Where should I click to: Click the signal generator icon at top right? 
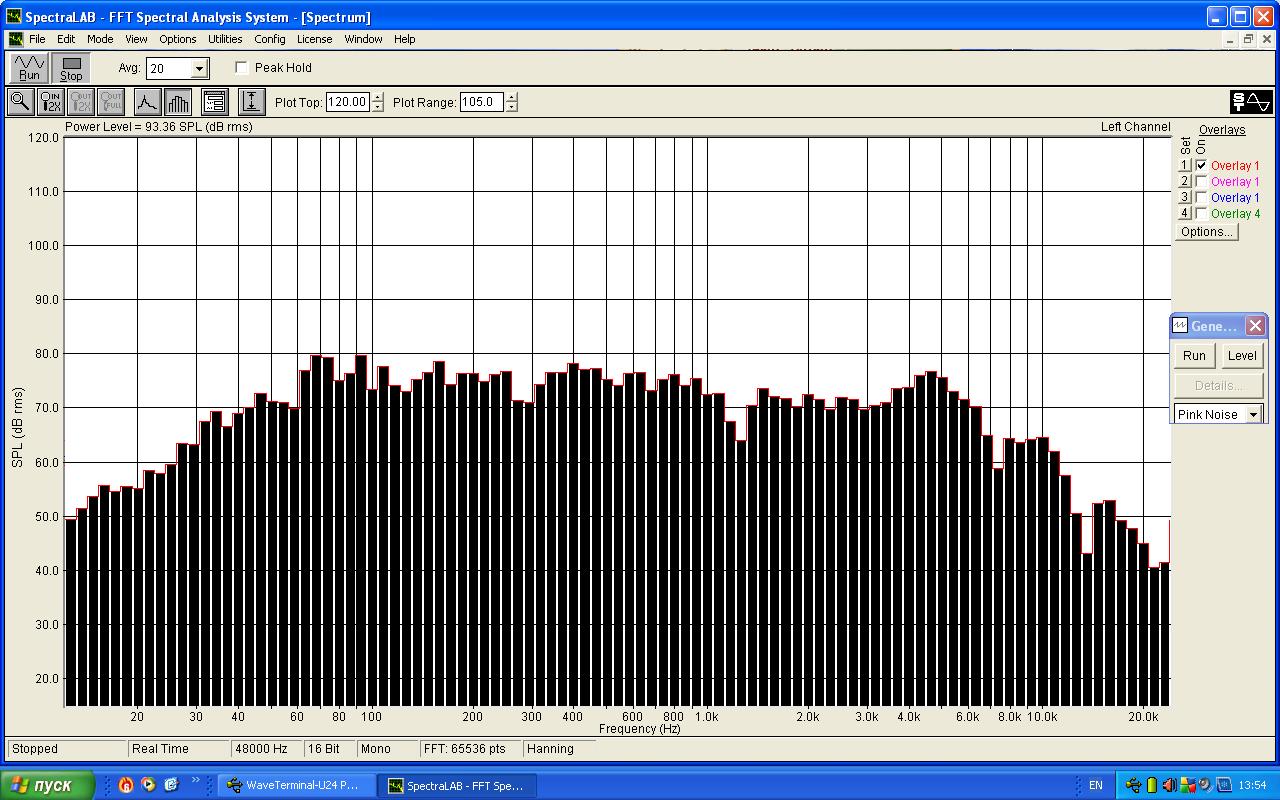[x=1250, y=101]
